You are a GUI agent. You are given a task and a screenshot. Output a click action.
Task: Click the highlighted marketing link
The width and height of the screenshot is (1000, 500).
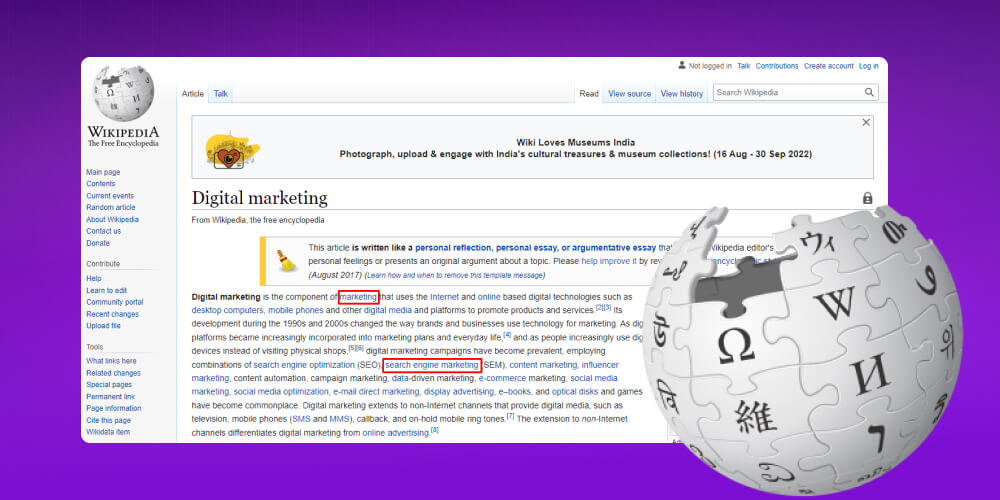coord(358,297)
